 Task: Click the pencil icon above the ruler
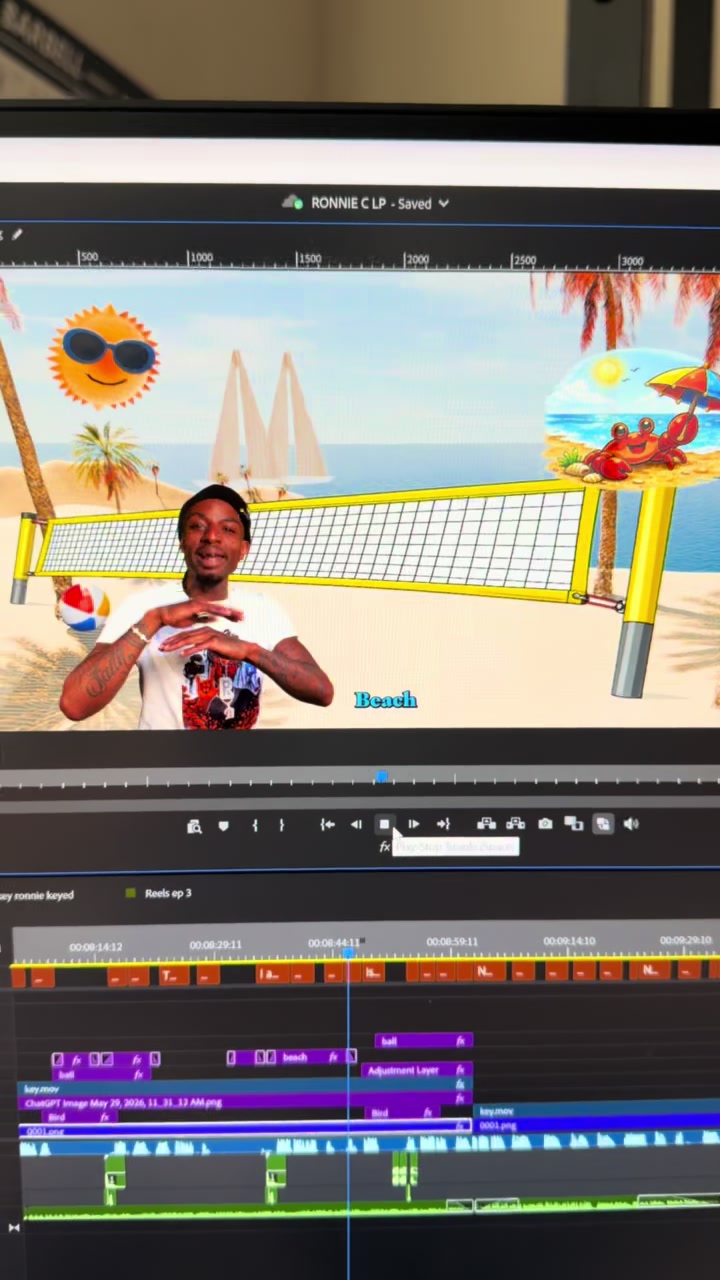[x=16, y=235]
